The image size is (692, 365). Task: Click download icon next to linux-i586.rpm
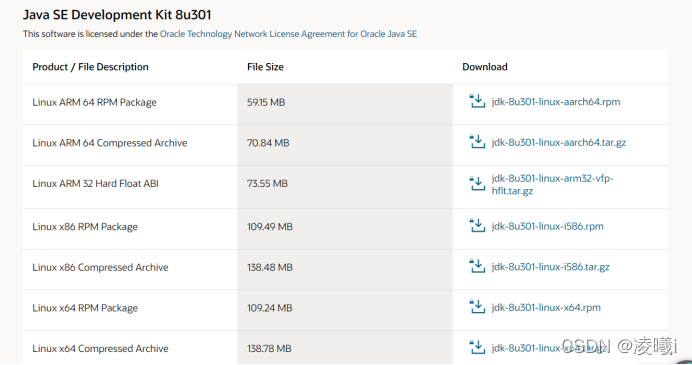[x=477, y=226]
